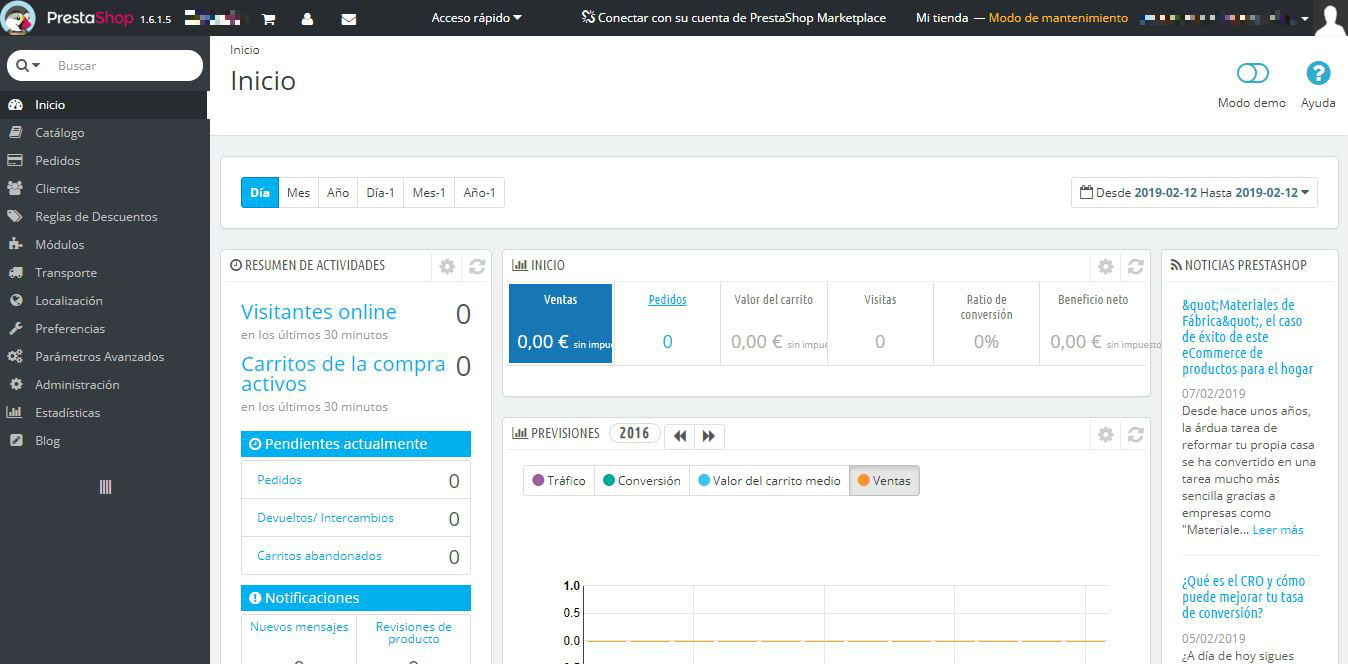The height and width of the screenshot is (664, 1348).
Task: Toggle the Tráfico series in Previsiones legend
Action: click(558, 480)
